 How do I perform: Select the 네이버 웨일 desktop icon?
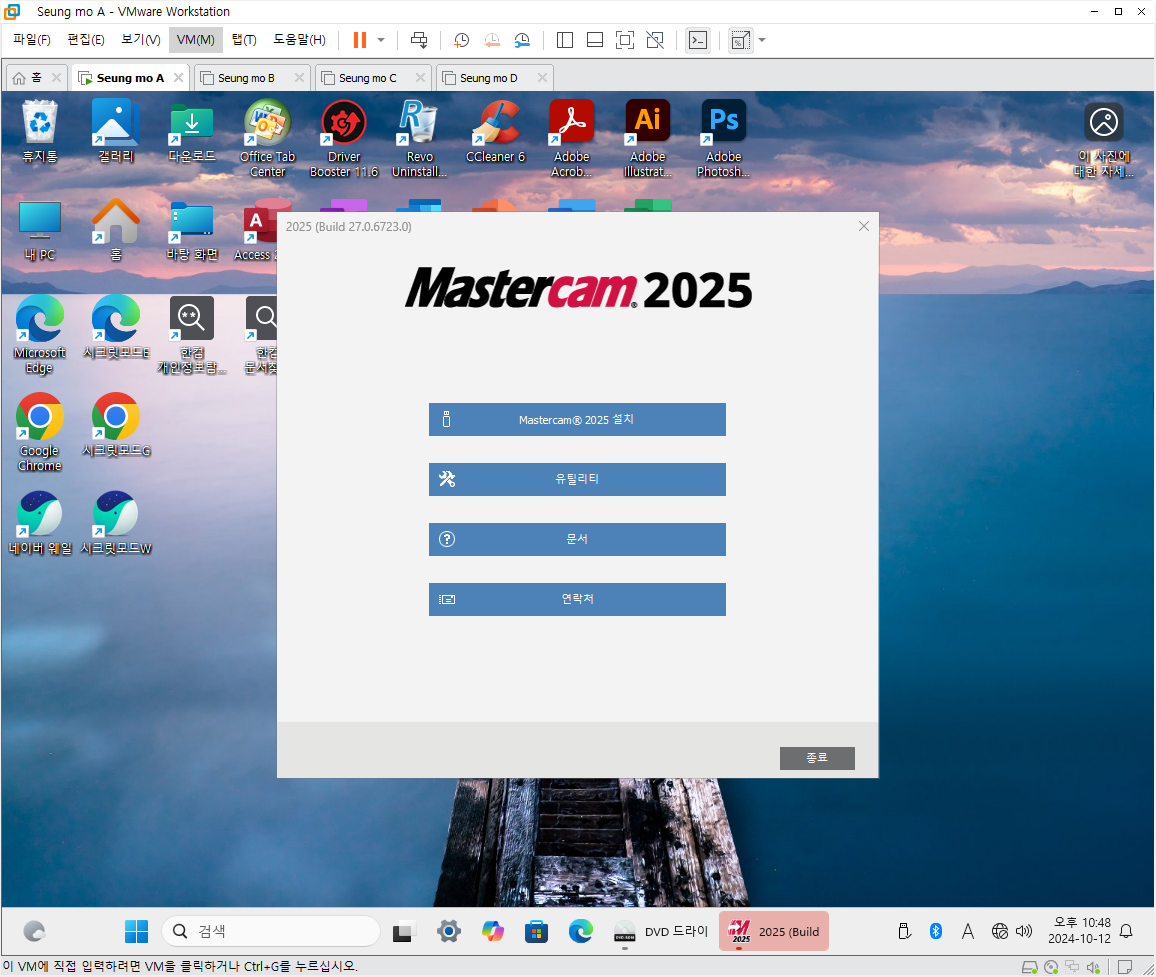coord(40,524)
